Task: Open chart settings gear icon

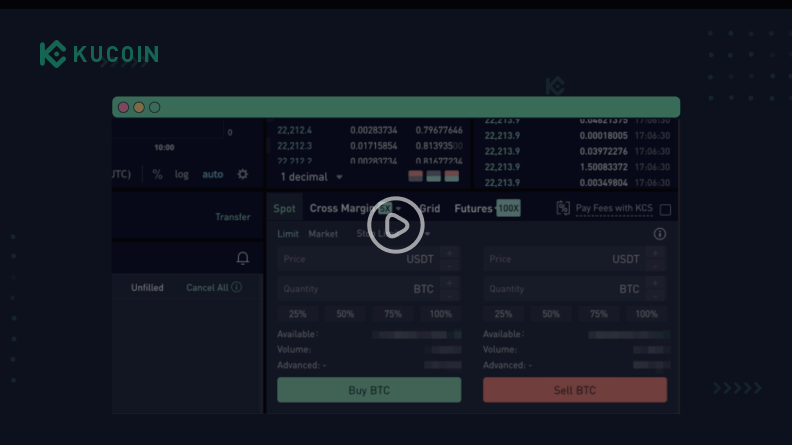Action: (242, 174)
